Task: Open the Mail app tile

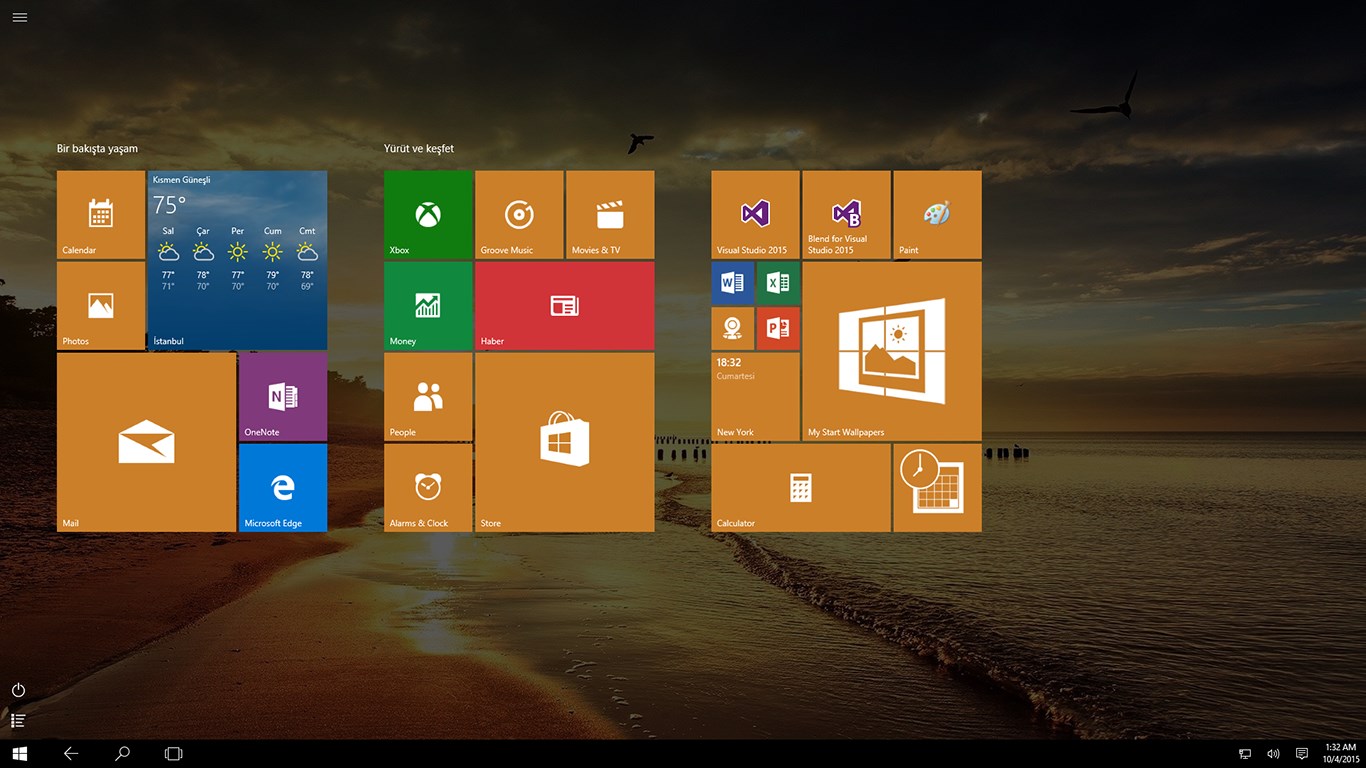Action: tap(146, 440)
